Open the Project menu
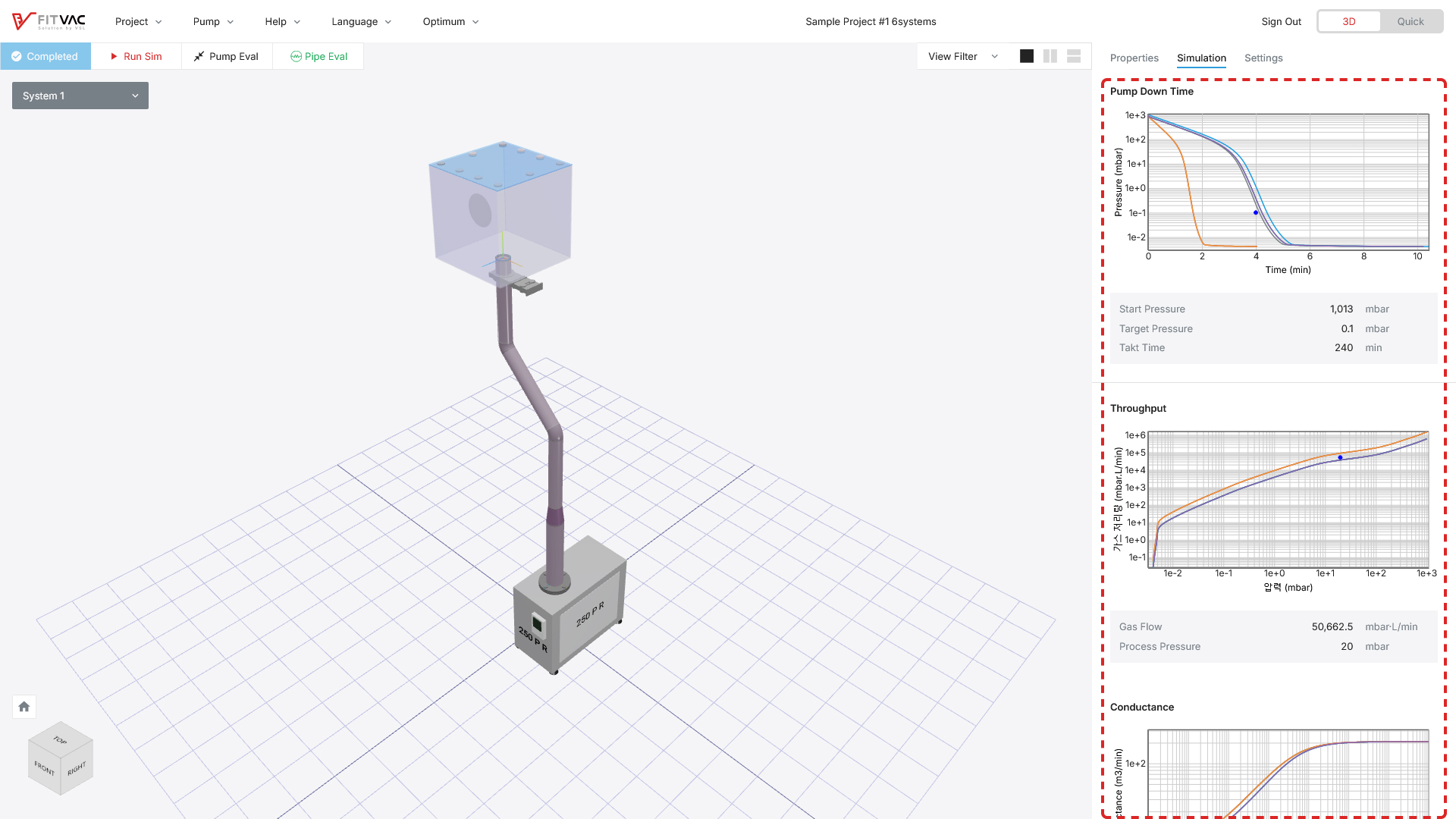Image resolution: width=1456 pixels, height=819 pixels. pyautogui.click(x=138, y=21)
